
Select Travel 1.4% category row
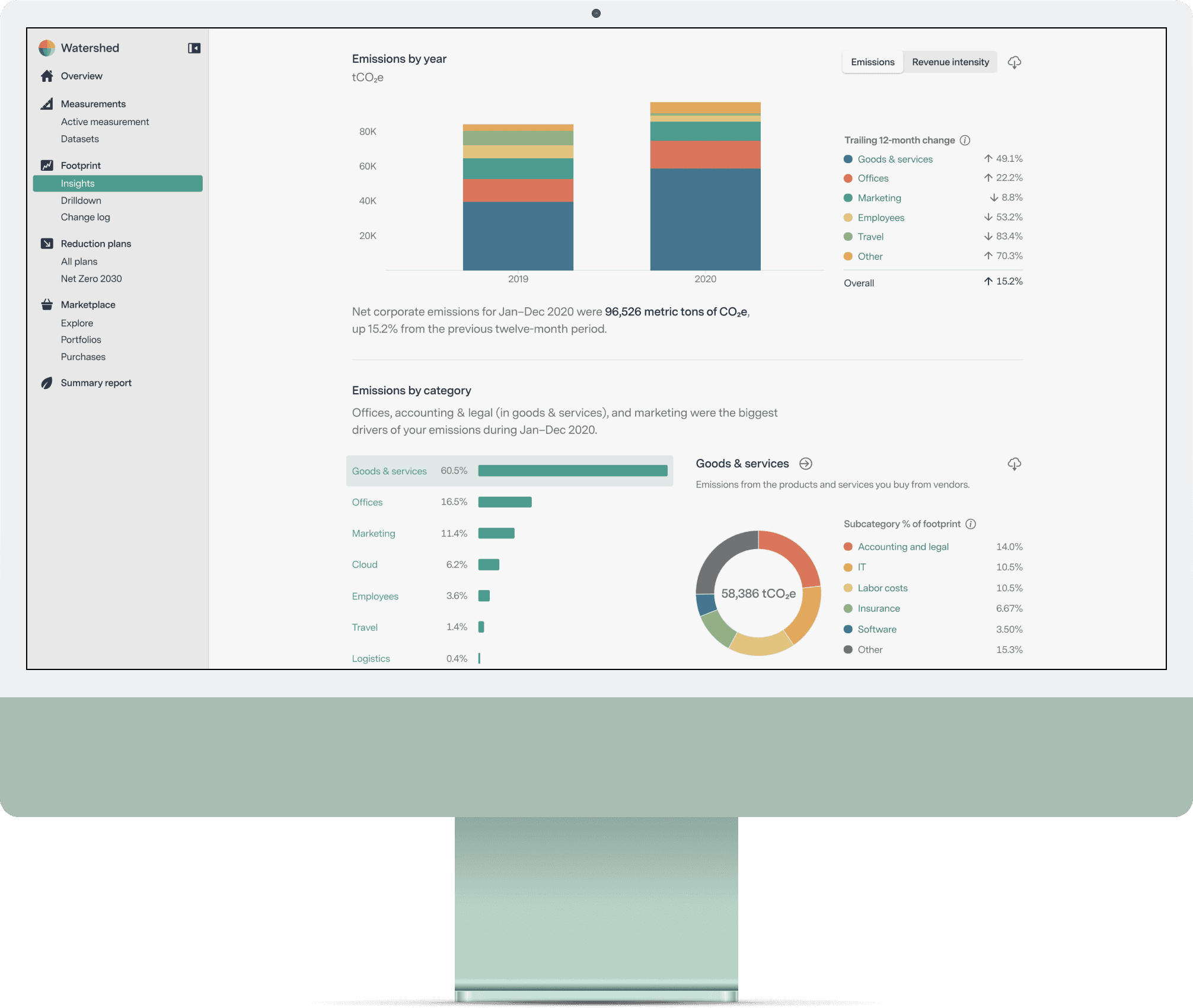509,627
